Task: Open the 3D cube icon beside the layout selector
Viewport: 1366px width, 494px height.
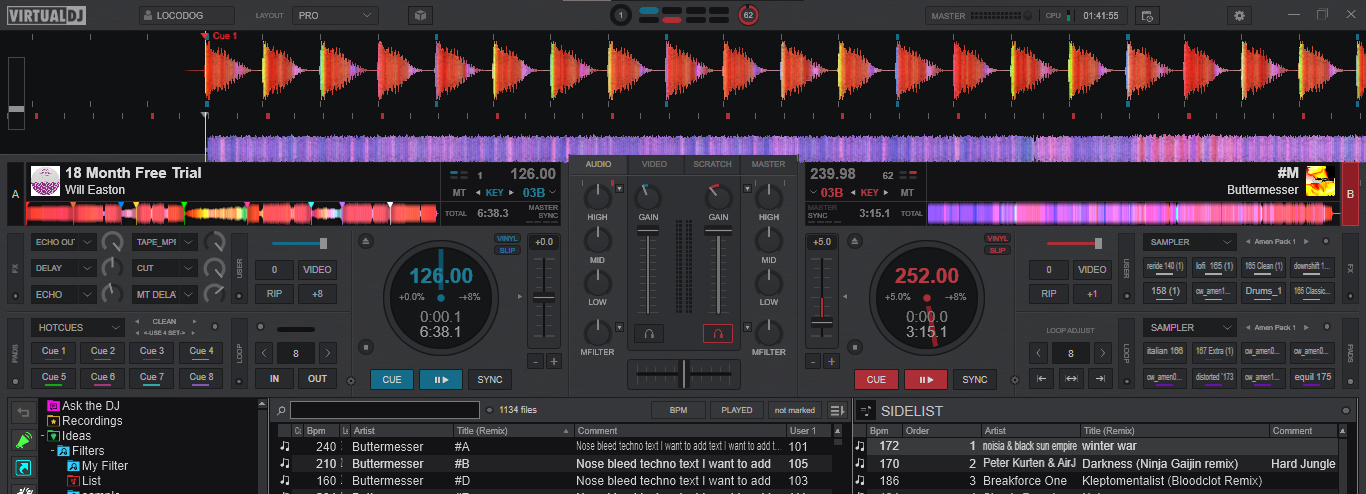Action: coord(420,15)
